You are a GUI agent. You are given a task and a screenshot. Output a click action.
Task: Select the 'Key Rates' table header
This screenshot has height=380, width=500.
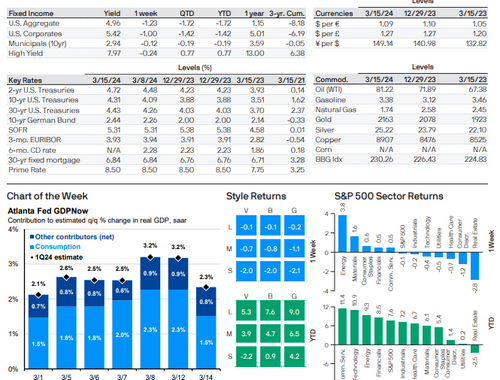click(x=25, y=80)
